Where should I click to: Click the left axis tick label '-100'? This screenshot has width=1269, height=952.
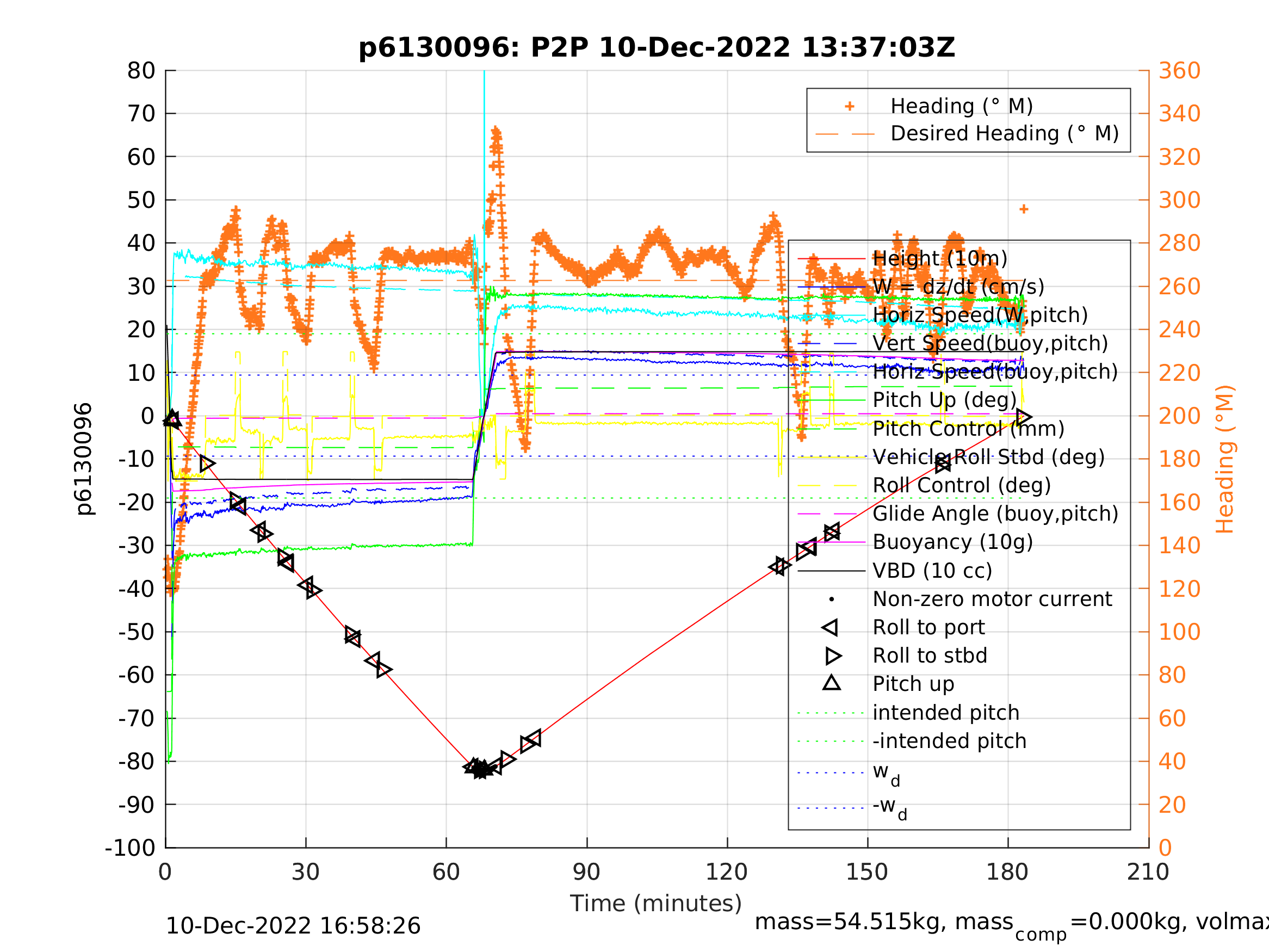[130, 848]
